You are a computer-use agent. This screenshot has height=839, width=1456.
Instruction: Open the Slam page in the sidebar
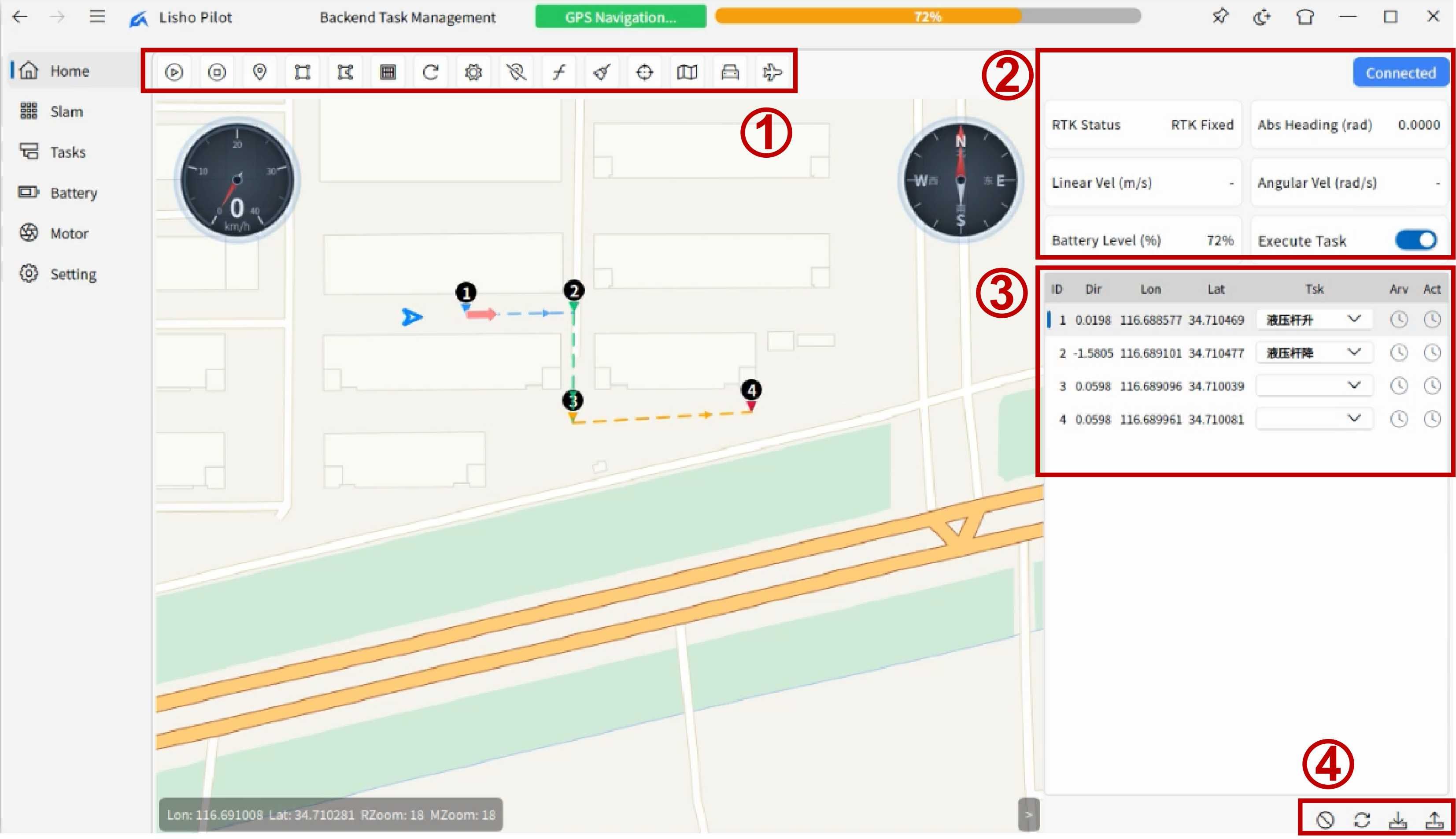tap(66, 111)
